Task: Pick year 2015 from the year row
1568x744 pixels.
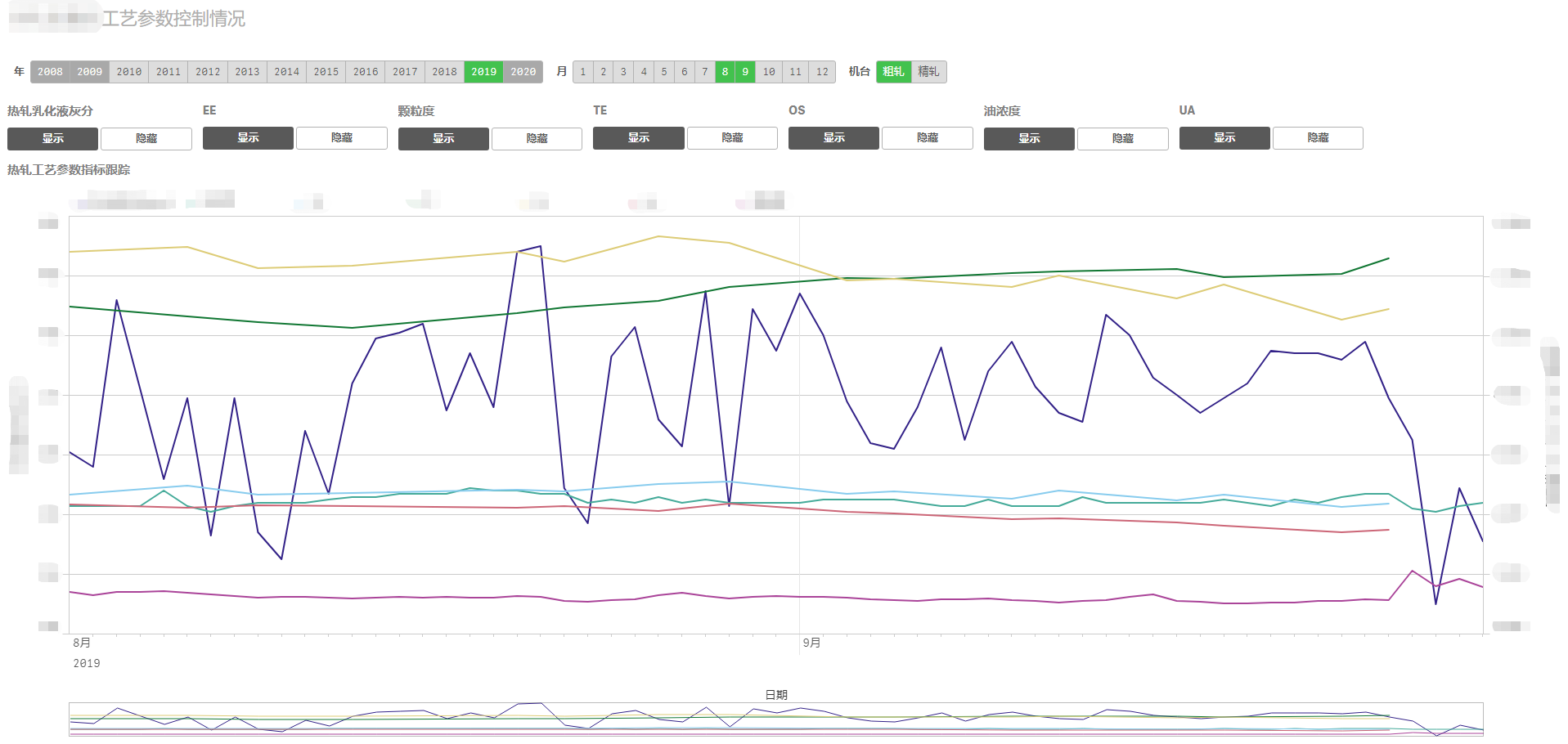Action: [x=326, y=72]
